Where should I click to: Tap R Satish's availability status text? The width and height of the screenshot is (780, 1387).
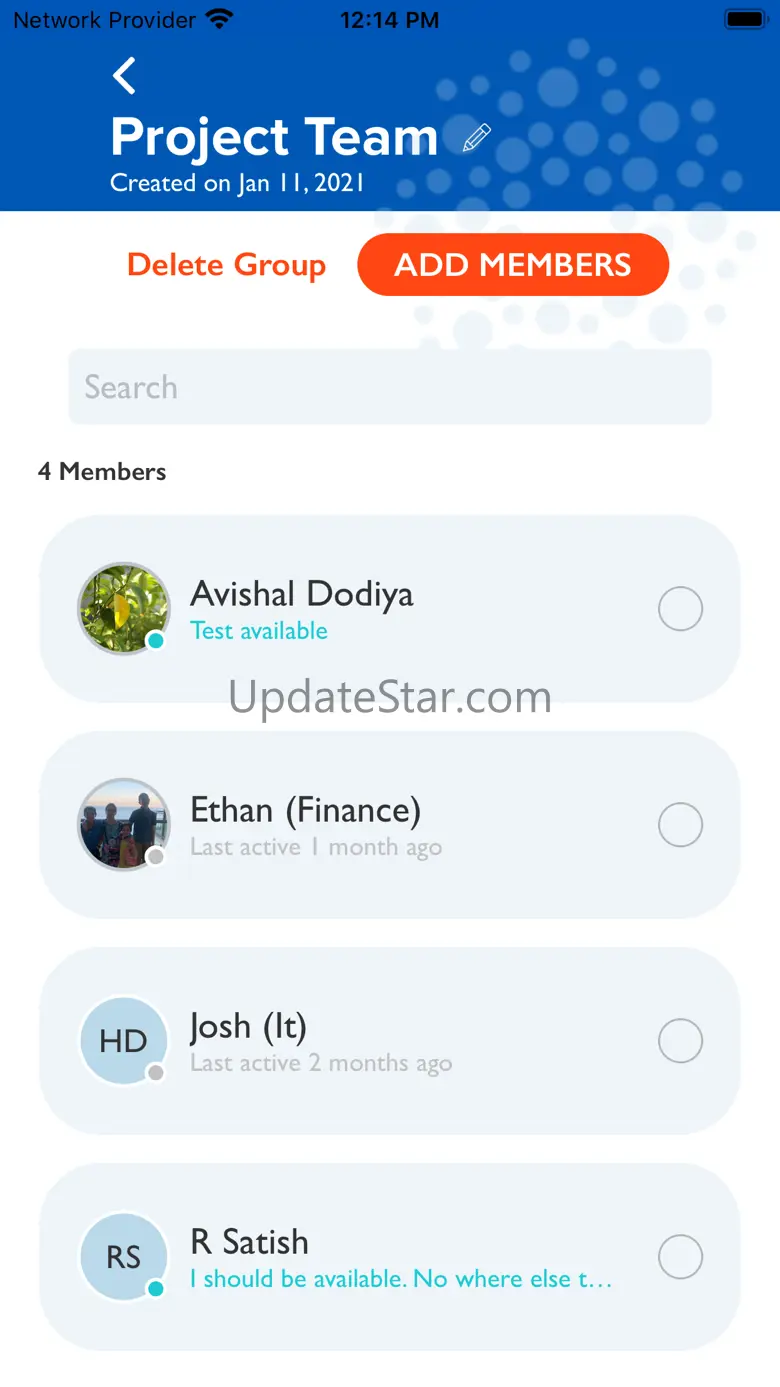400,1279
